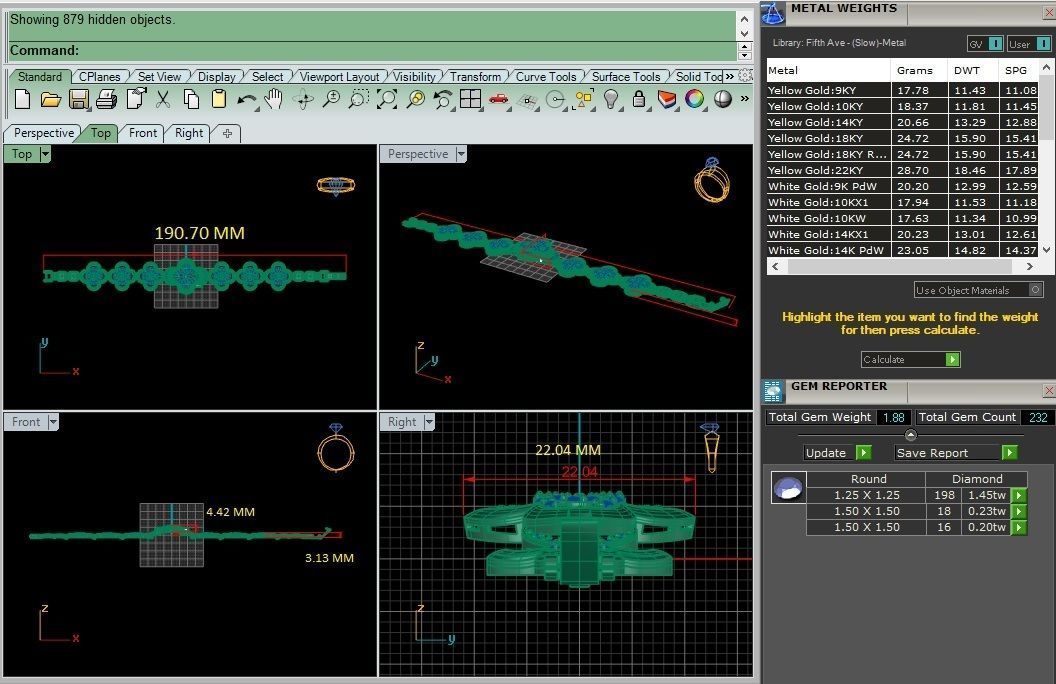1056x684 pixels.
Task: Choose Zoom Window icon
Action: coord(358,100)
